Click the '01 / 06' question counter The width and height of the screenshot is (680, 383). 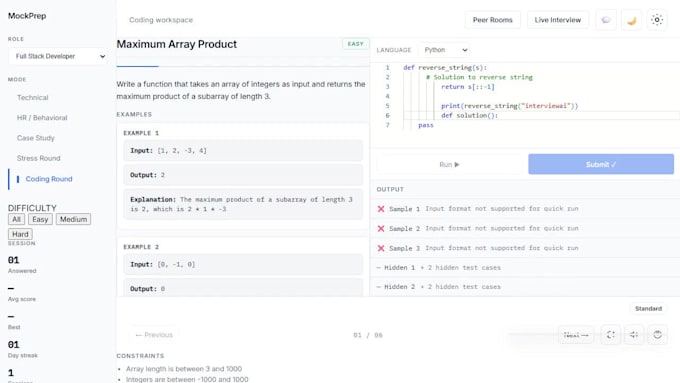pos(368,335)
